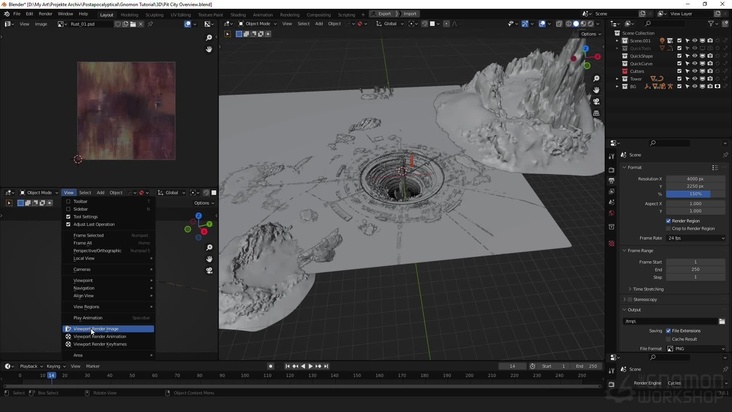Click format presets list icon
Image resolution: width=732 pixels, height=412 pixels.
[715, 167]
